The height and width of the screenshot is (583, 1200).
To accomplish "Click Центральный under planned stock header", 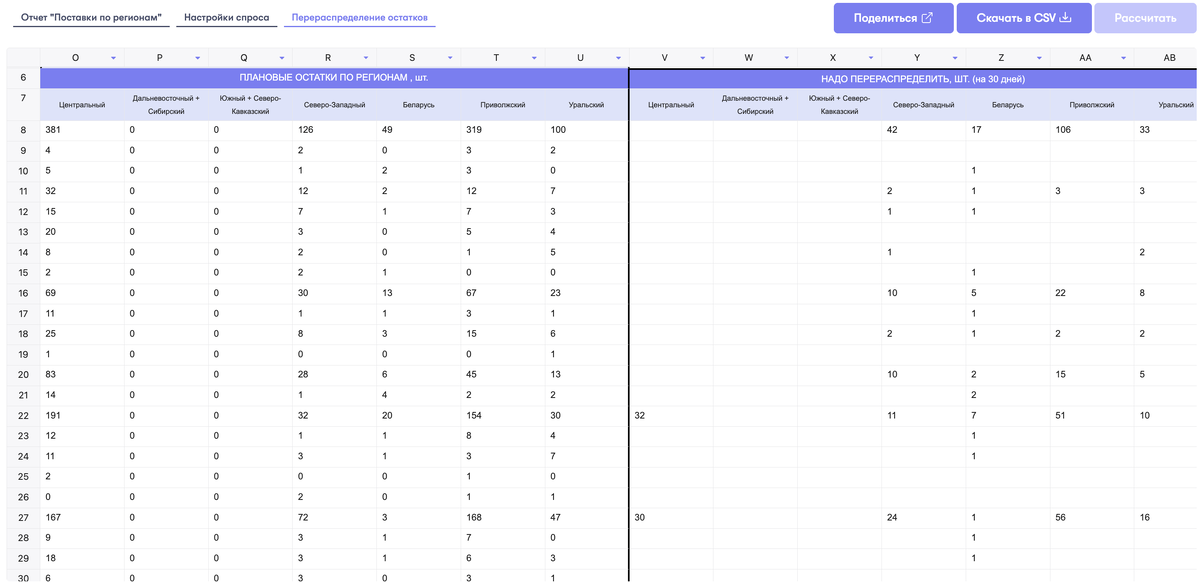I will click(x=83, y=104).
